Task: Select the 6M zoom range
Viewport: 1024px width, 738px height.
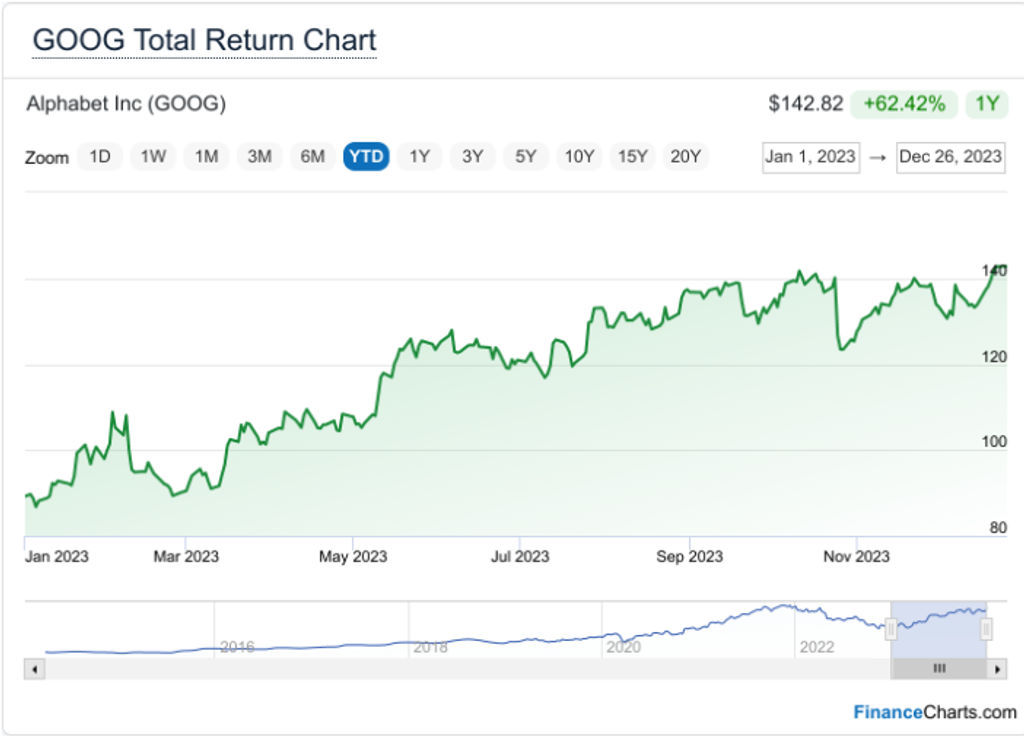Action: click(313, 157)
